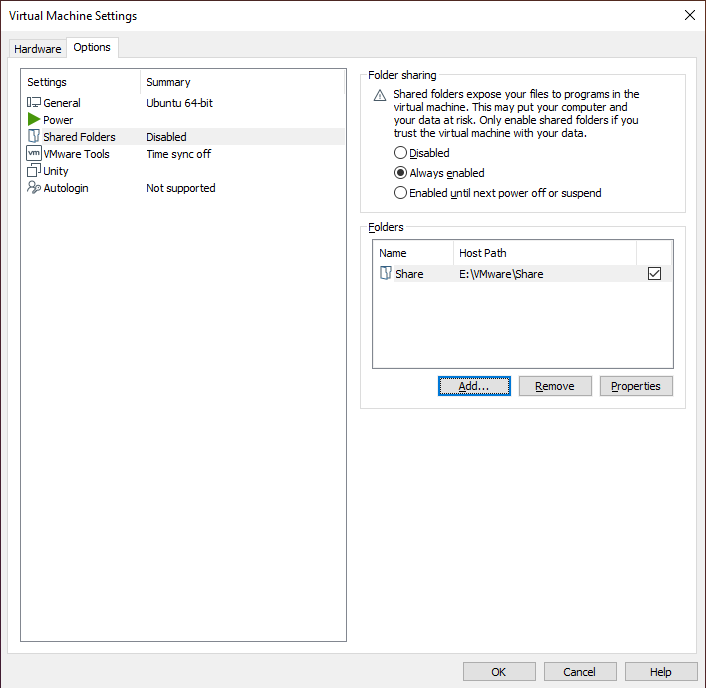Select the VMware Tools settings row
This screenshot has width=706, height=688.
[185, 154]
